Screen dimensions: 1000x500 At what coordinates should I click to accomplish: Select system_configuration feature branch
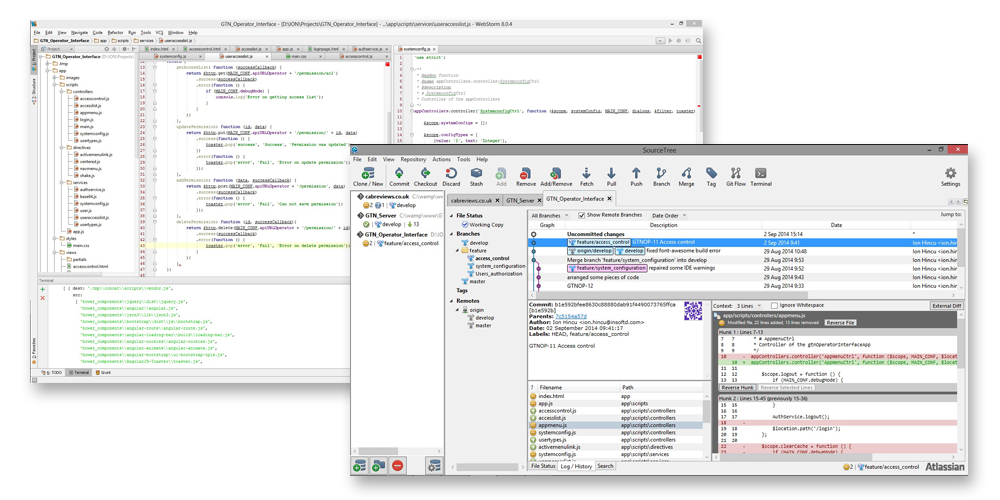[496, 266]
